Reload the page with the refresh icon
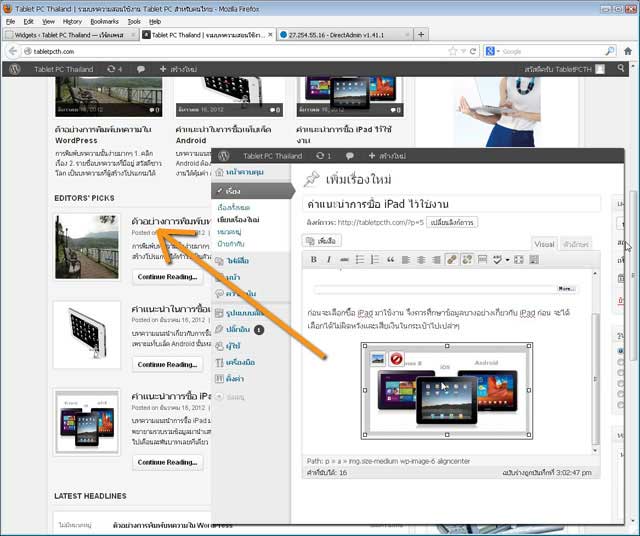 coord(473,51)
